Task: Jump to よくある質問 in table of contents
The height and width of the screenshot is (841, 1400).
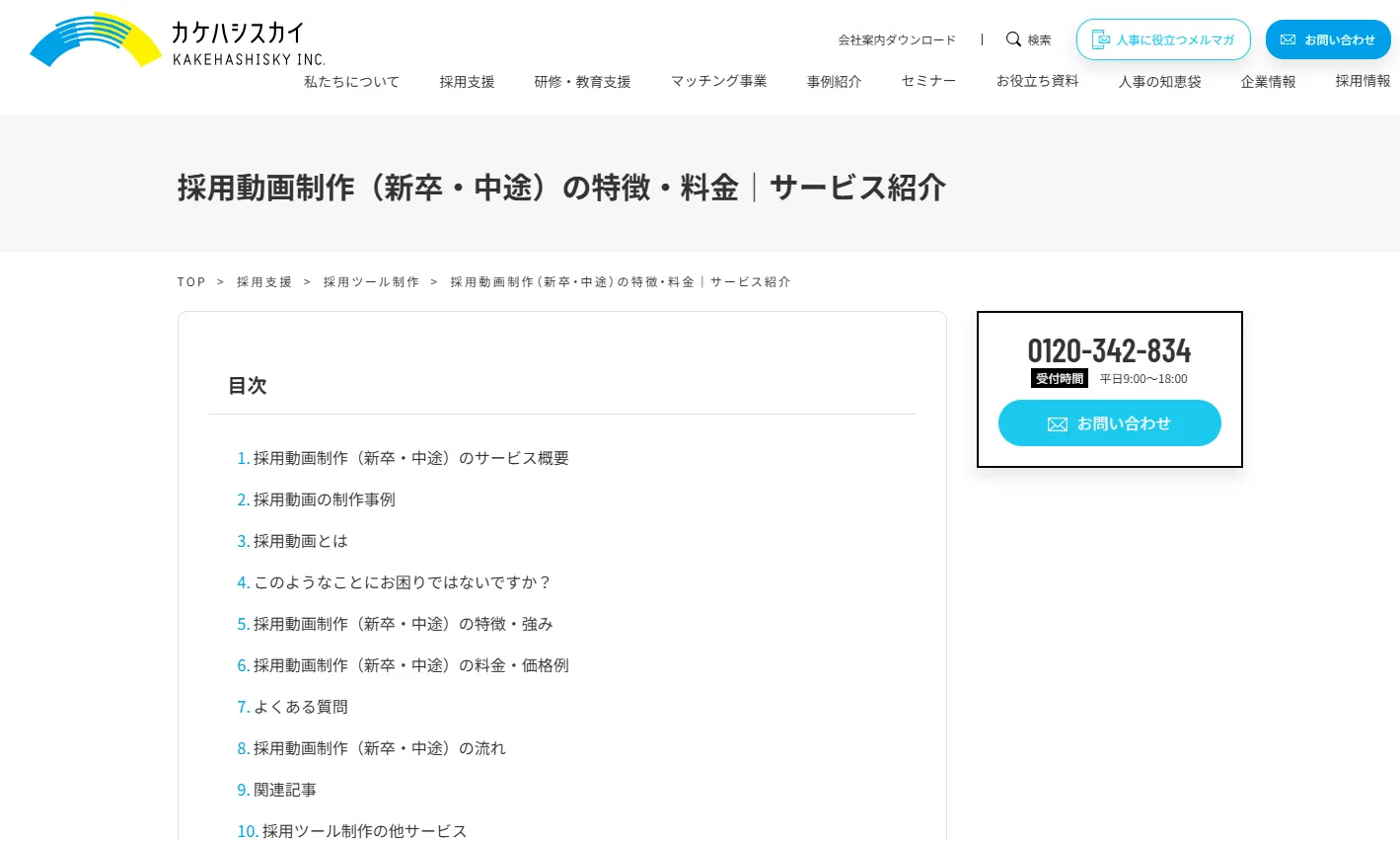Action: (x=300, y=707)
